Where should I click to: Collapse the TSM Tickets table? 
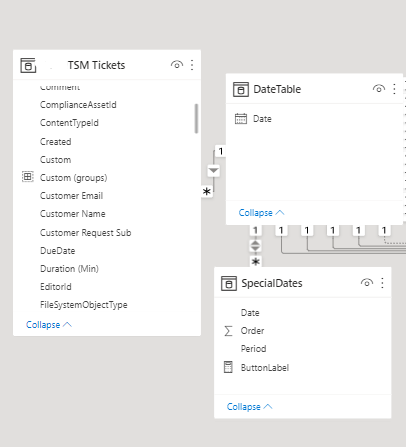[x=49, y=325]
